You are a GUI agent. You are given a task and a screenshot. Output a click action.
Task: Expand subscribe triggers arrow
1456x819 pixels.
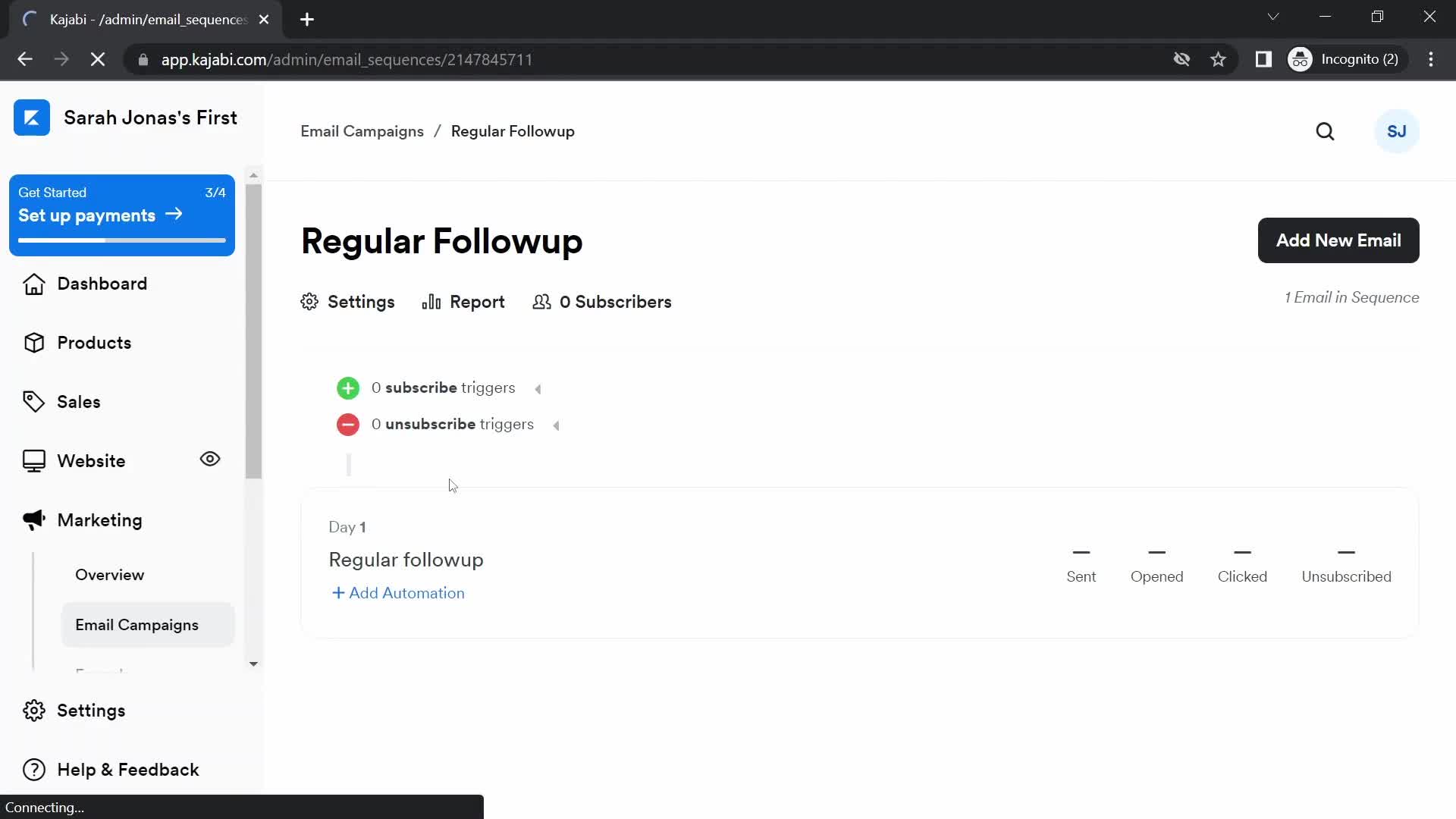tap(538, 389)
